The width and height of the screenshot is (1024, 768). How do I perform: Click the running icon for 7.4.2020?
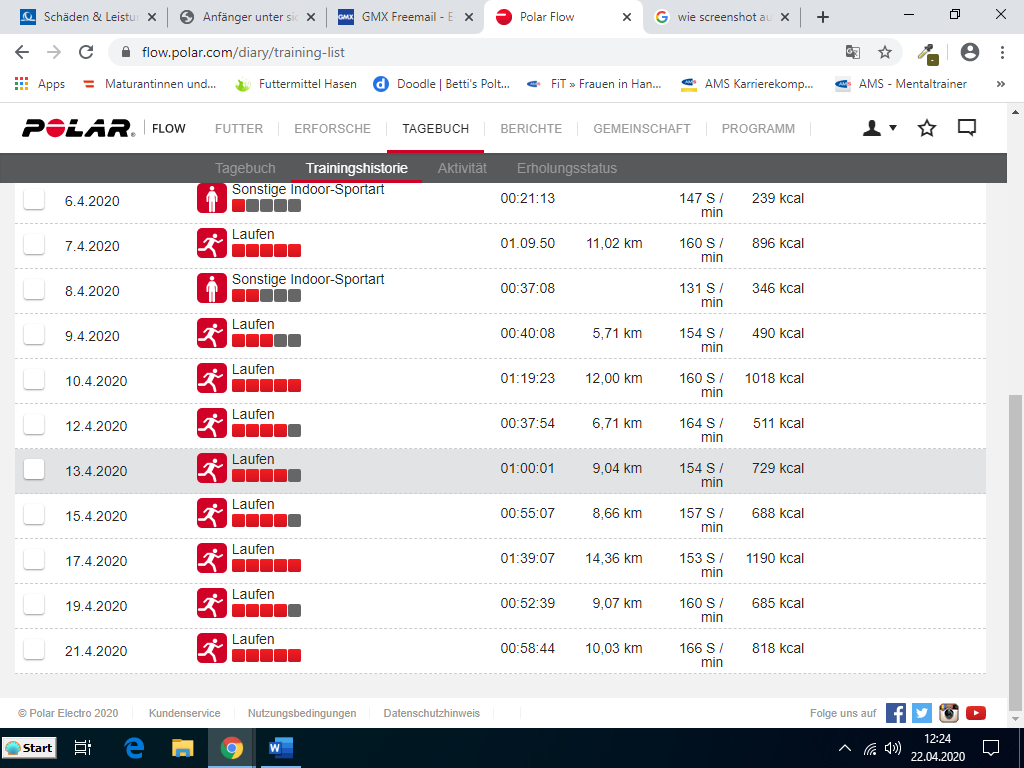[x=211, y=243]
